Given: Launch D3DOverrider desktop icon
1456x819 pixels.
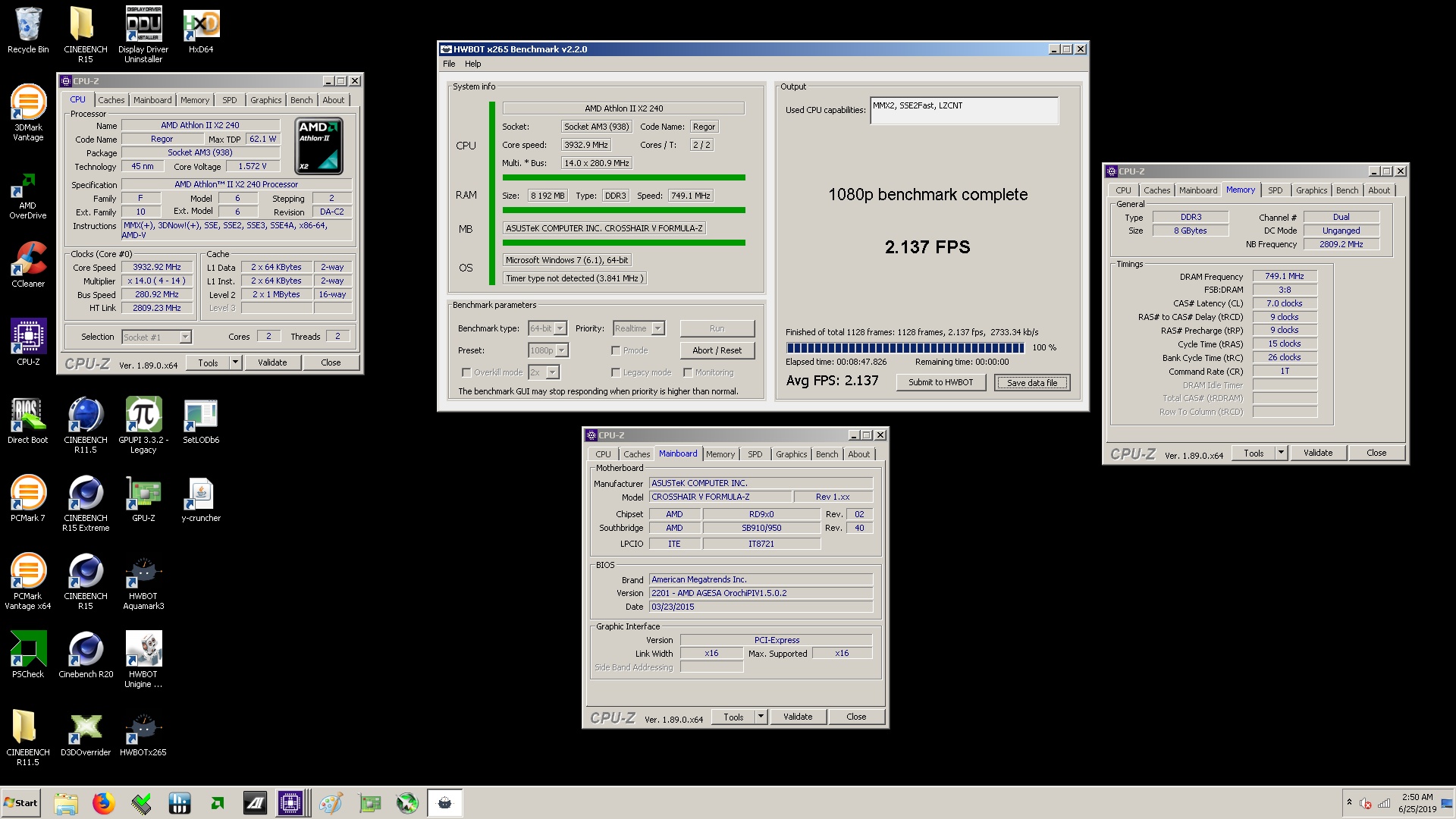Looking at the screenshot, I should click(85, 733).
